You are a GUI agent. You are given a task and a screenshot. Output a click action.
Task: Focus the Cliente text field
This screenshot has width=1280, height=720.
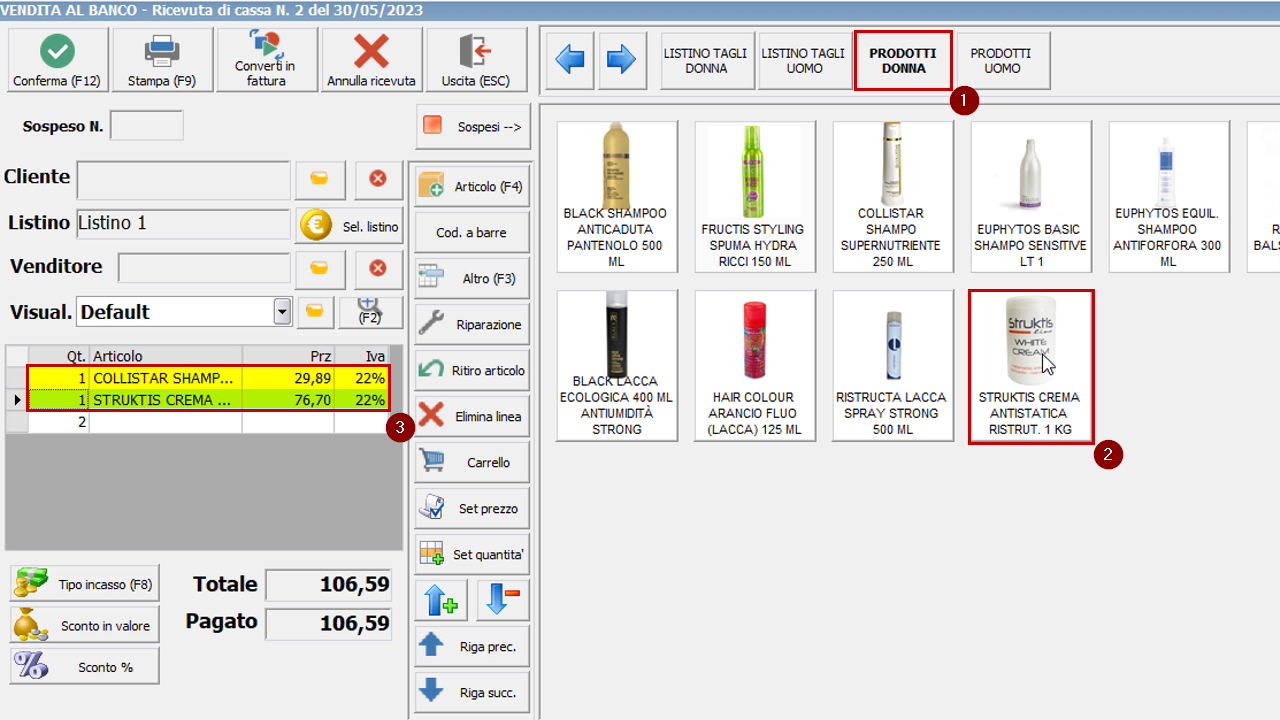184,180
